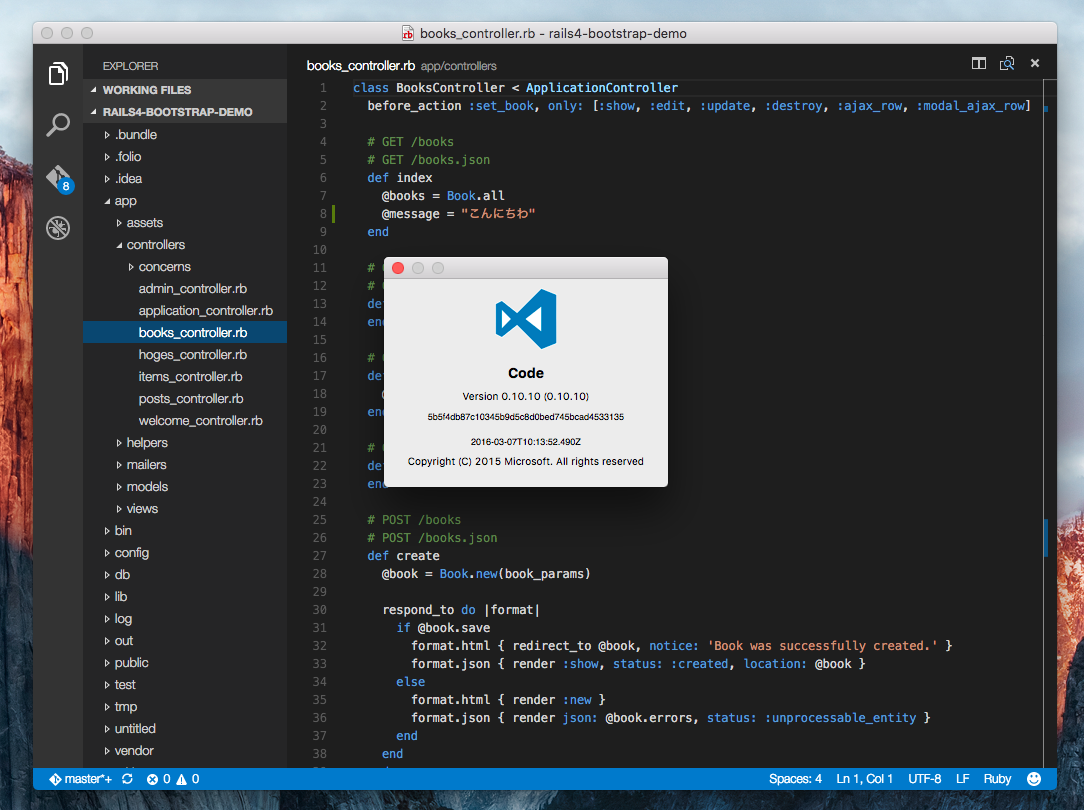Click the split editor icon

pyautogui.click(x=979, y=63)
